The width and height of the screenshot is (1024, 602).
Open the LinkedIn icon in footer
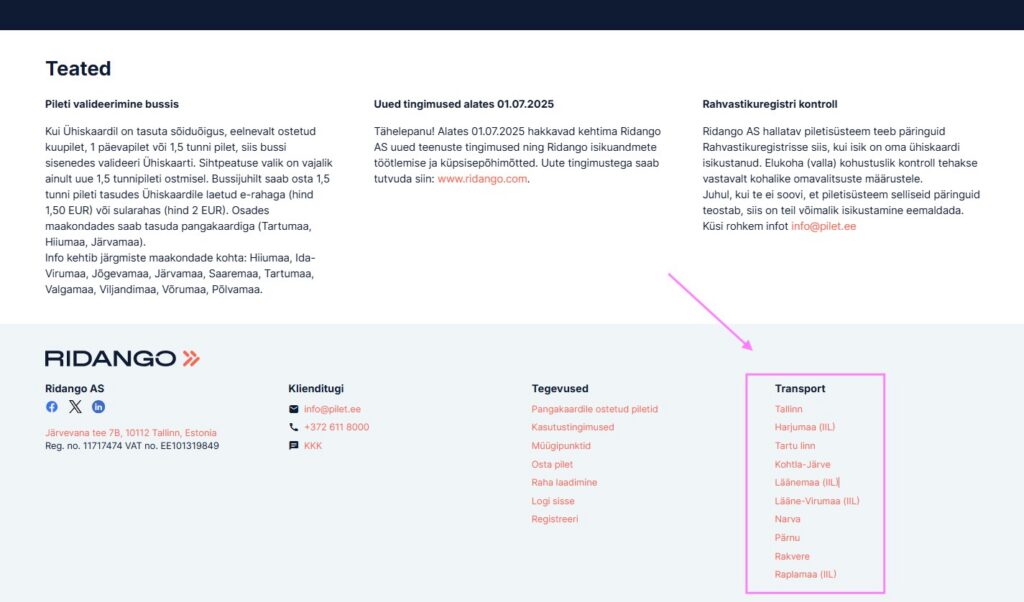tap(98, 407)
